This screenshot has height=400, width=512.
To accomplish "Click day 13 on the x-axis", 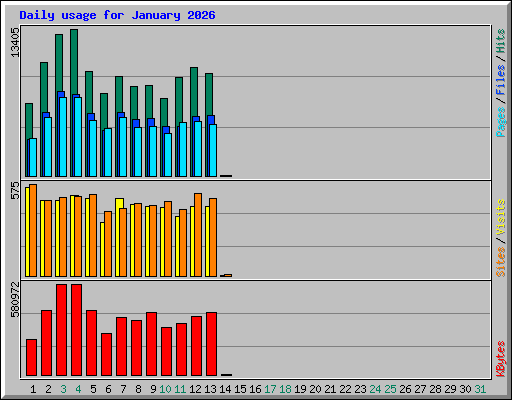I will pyautogui.click(x=210, y=389).
